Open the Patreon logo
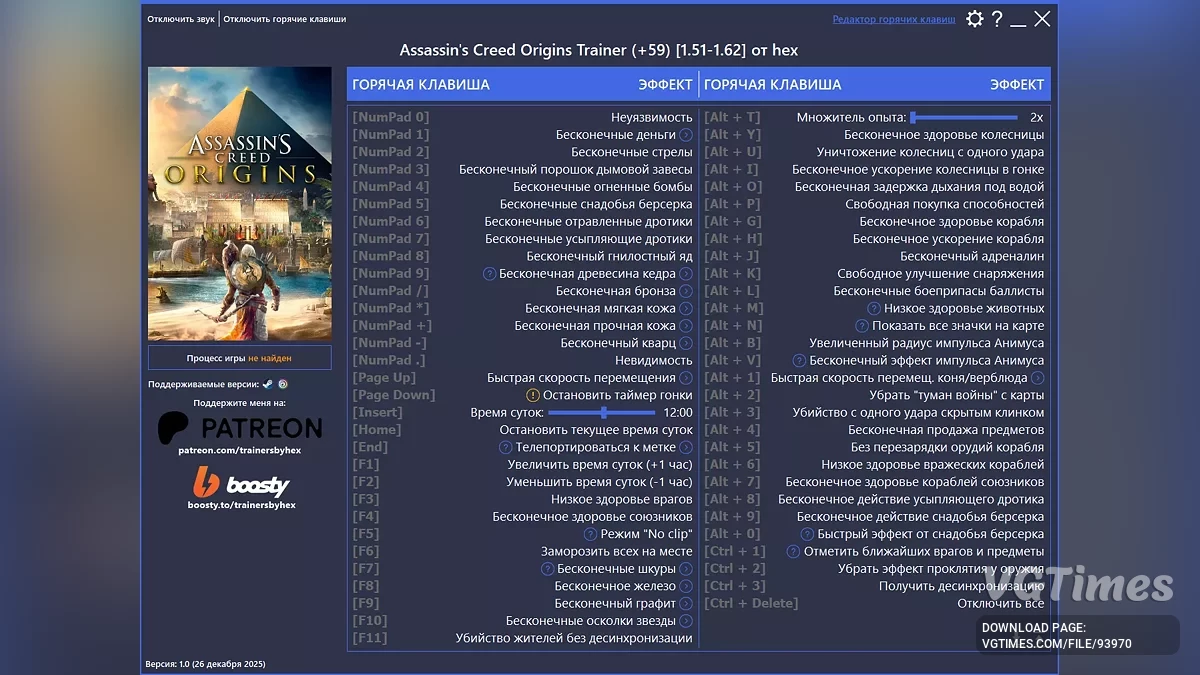The width and height of the screenshot is (1200, 675). click(240, 428)
